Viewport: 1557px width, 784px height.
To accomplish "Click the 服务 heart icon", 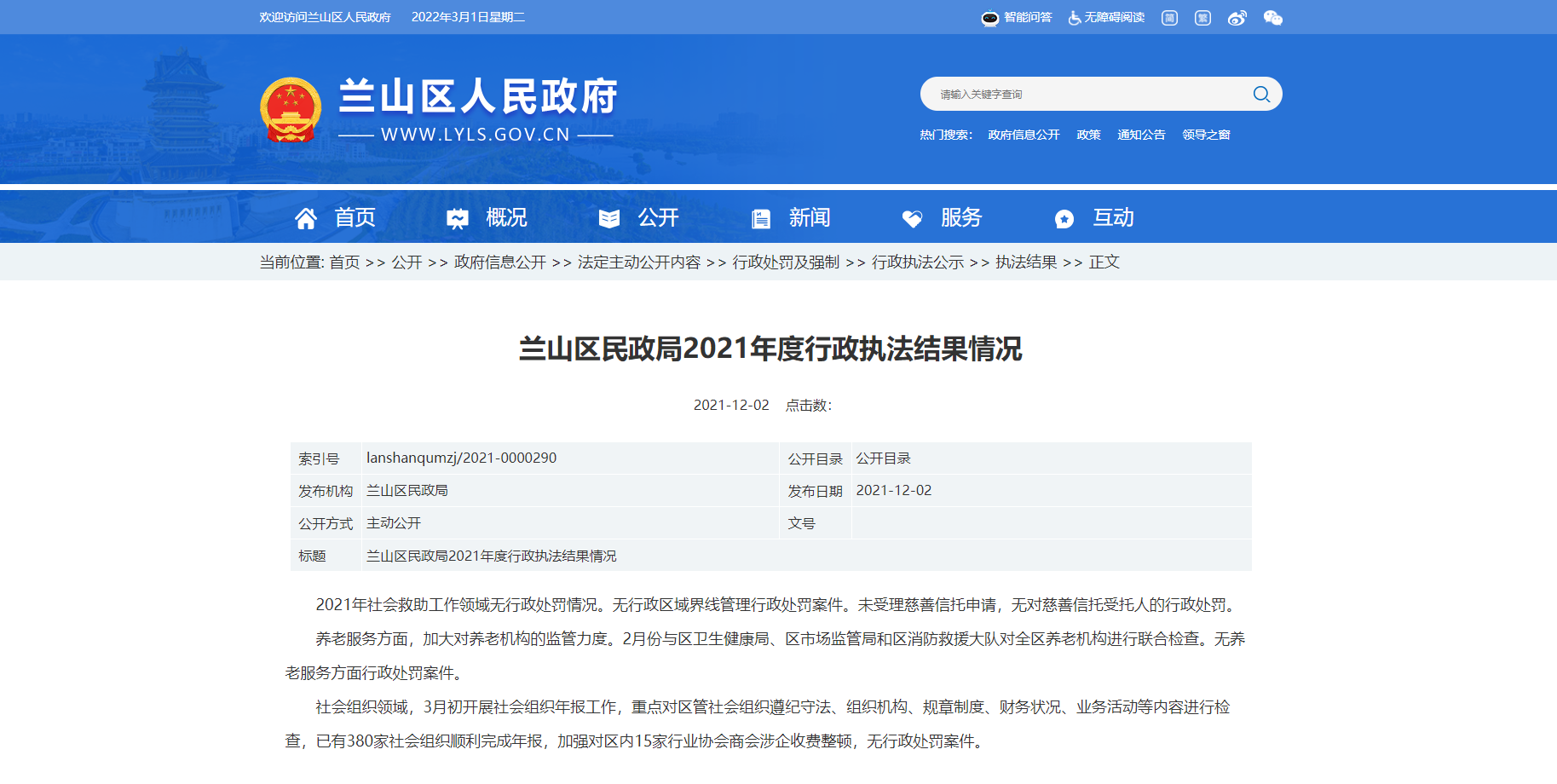I will click(913, 219).
